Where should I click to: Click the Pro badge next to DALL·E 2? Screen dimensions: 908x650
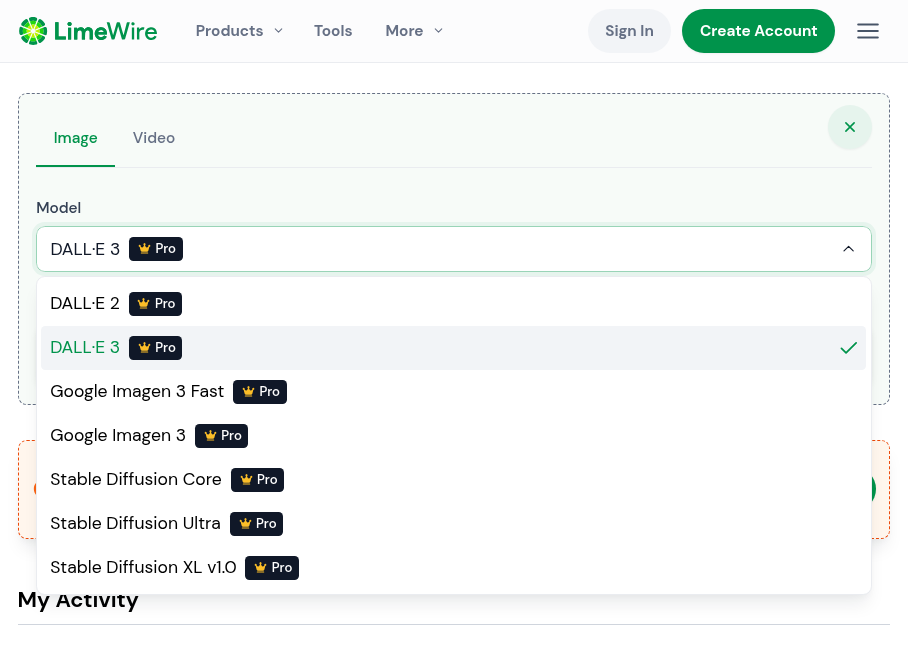click(155, 304)
